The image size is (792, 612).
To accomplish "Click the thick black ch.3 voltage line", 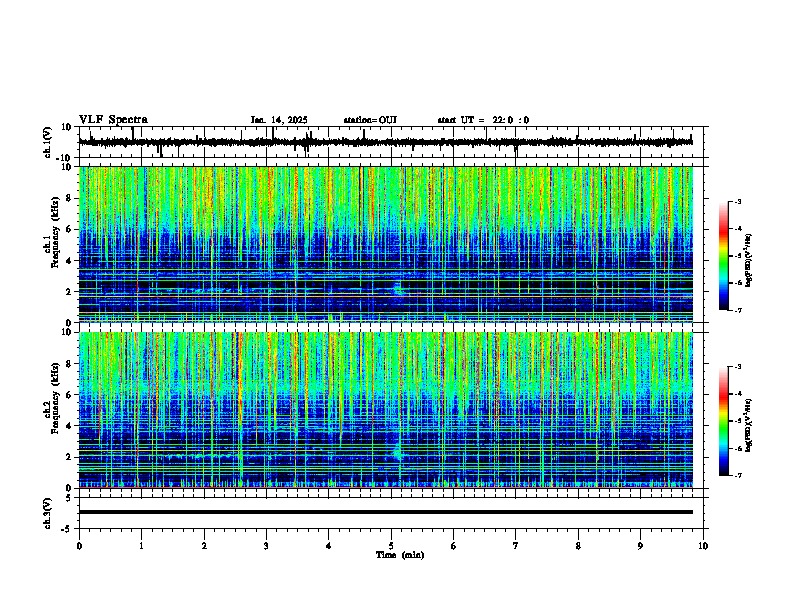I will tap(386, 512).
